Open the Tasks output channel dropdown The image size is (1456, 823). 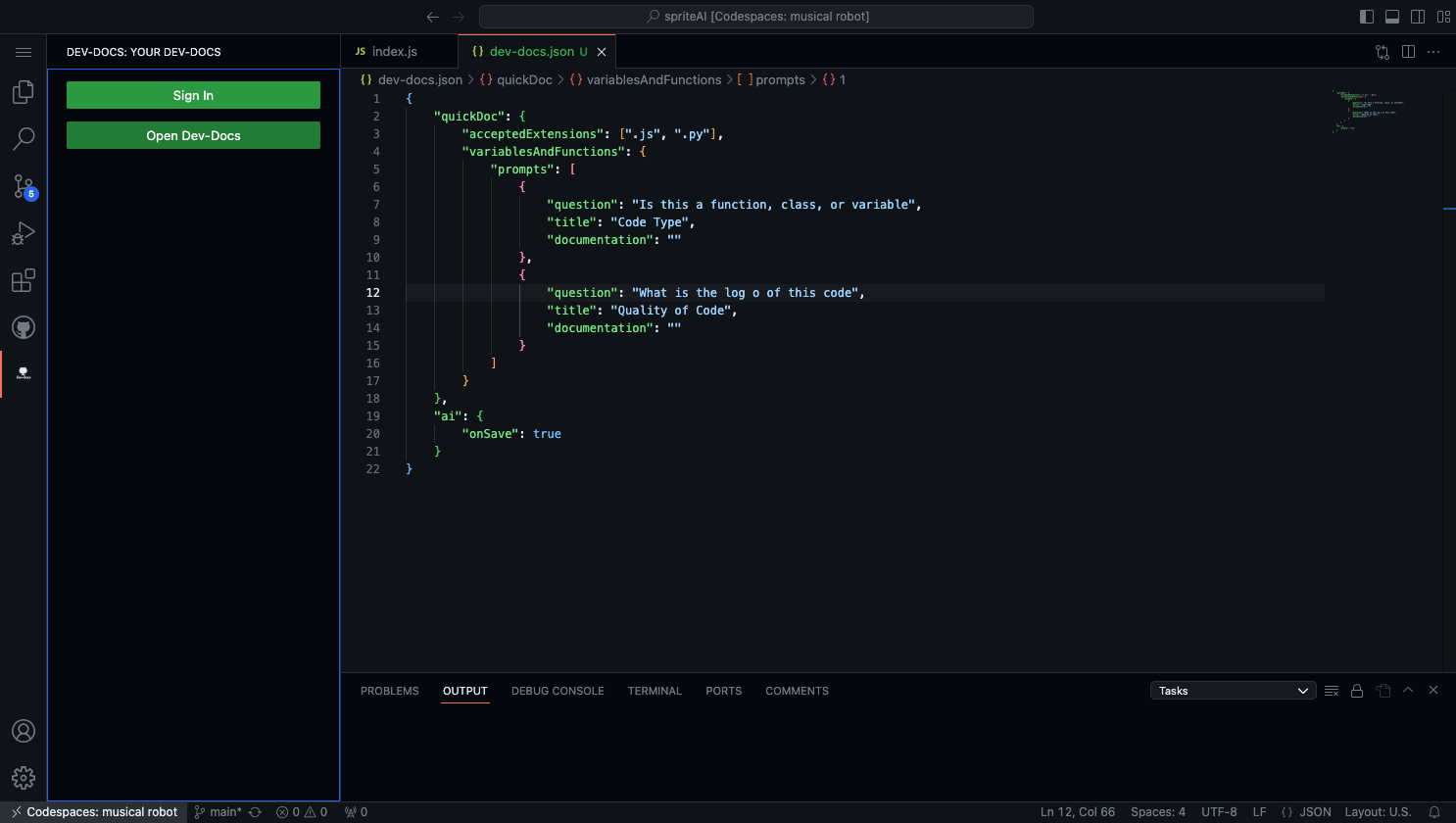click(1233, 691)
